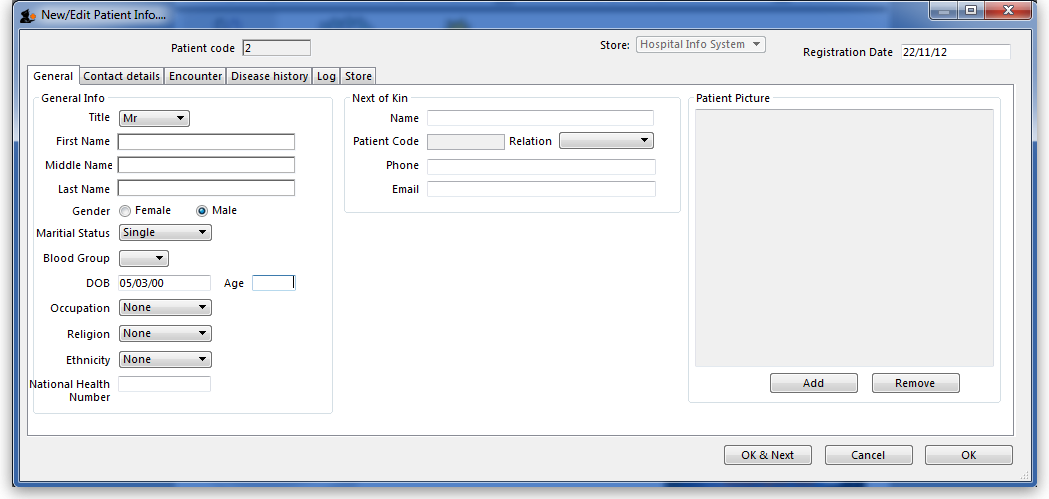1049x499 pixels.
Task: Click the Next of Kin Phone field
Action: tap(541, 166)
